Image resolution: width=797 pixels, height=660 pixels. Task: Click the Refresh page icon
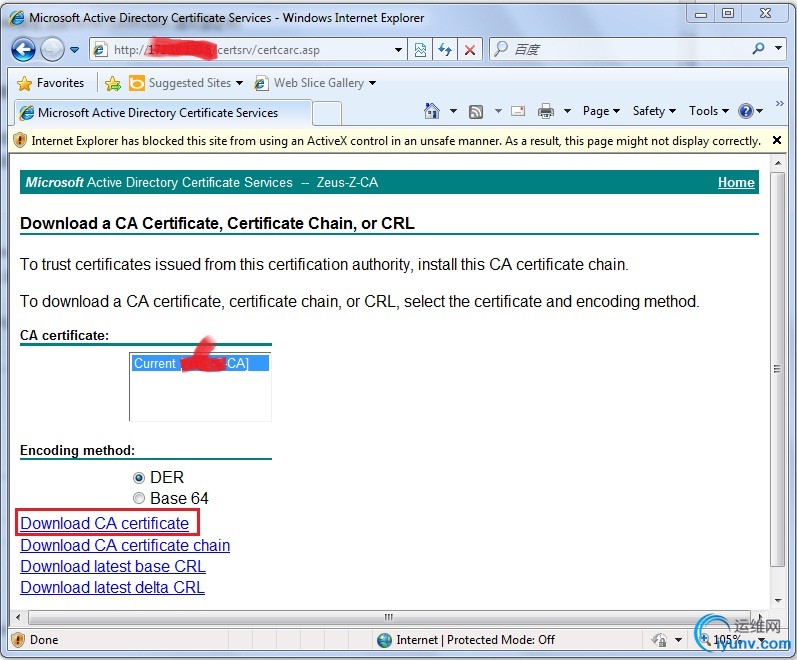(445, 50)
